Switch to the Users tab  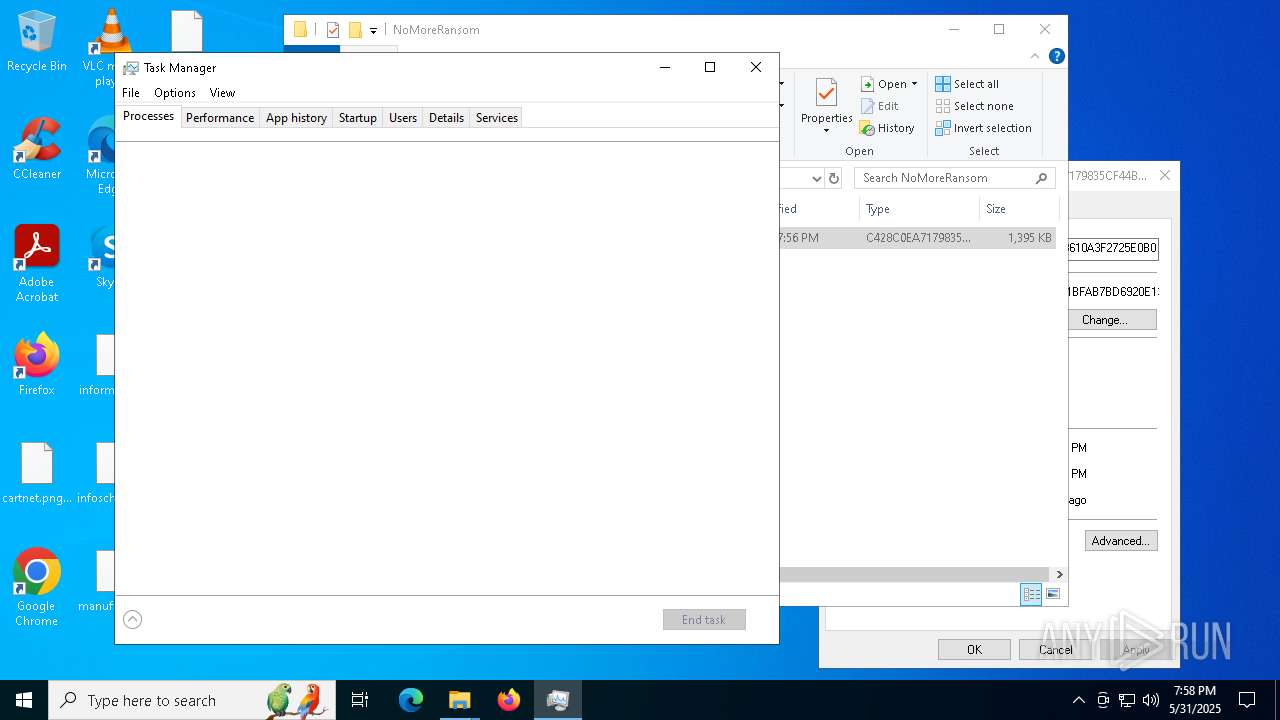(x=403, y=118)
